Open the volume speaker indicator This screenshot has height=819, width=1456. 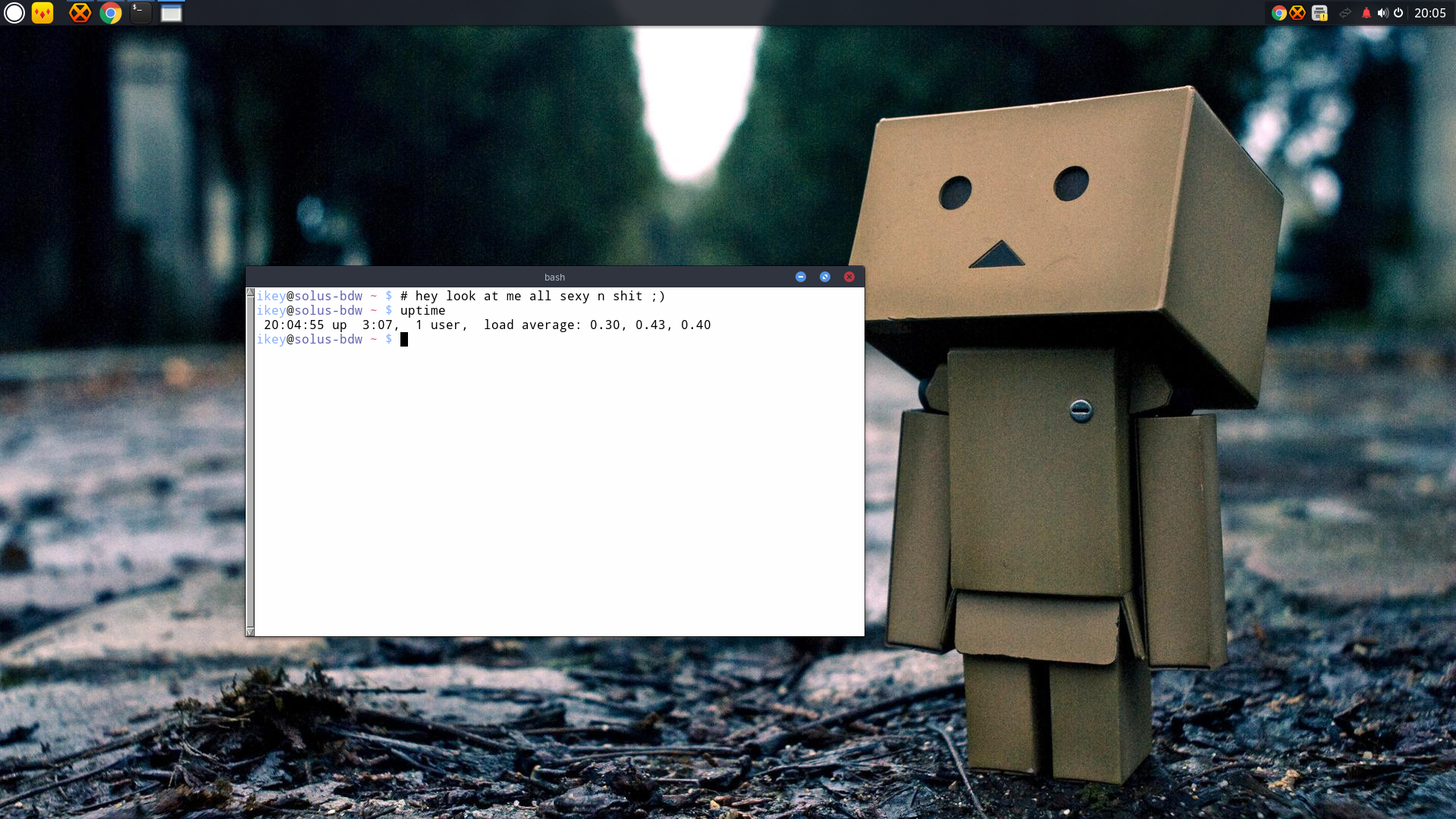1382,13
